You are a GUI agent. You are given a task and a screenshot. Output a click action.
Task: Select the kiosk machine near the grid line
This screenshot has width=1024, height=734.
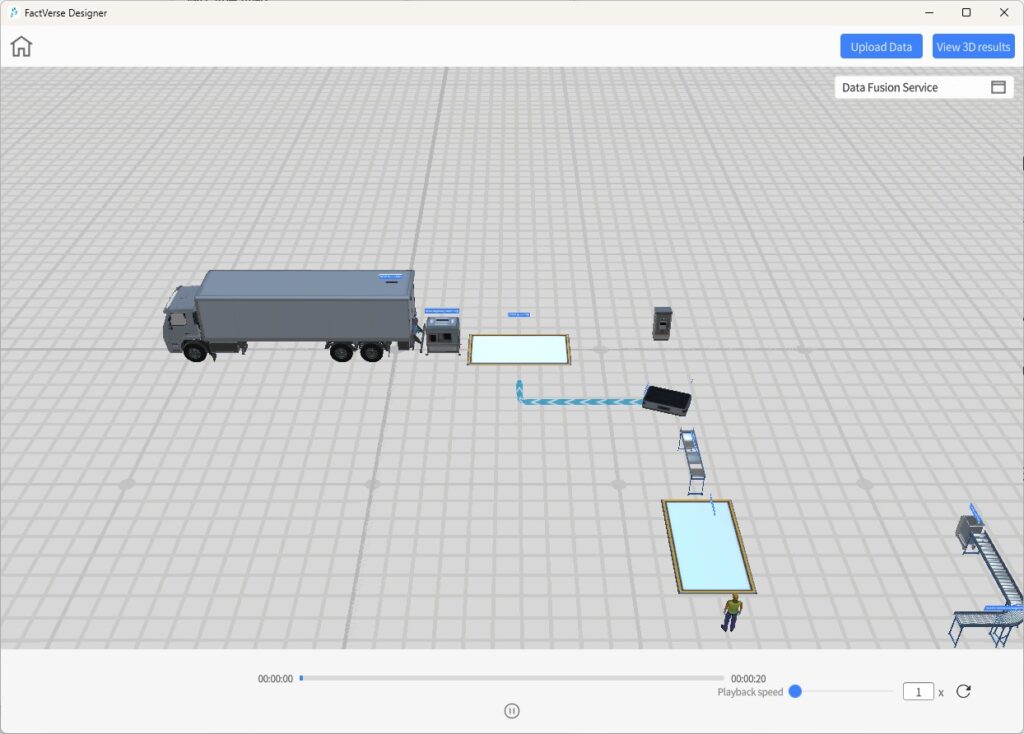coord(662,323)
